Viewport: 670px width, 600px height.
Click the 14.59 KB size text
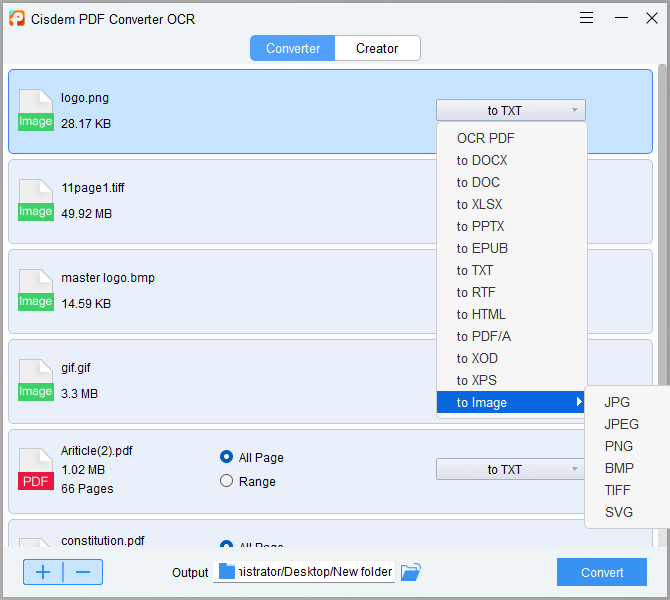[x=86, y=303]
